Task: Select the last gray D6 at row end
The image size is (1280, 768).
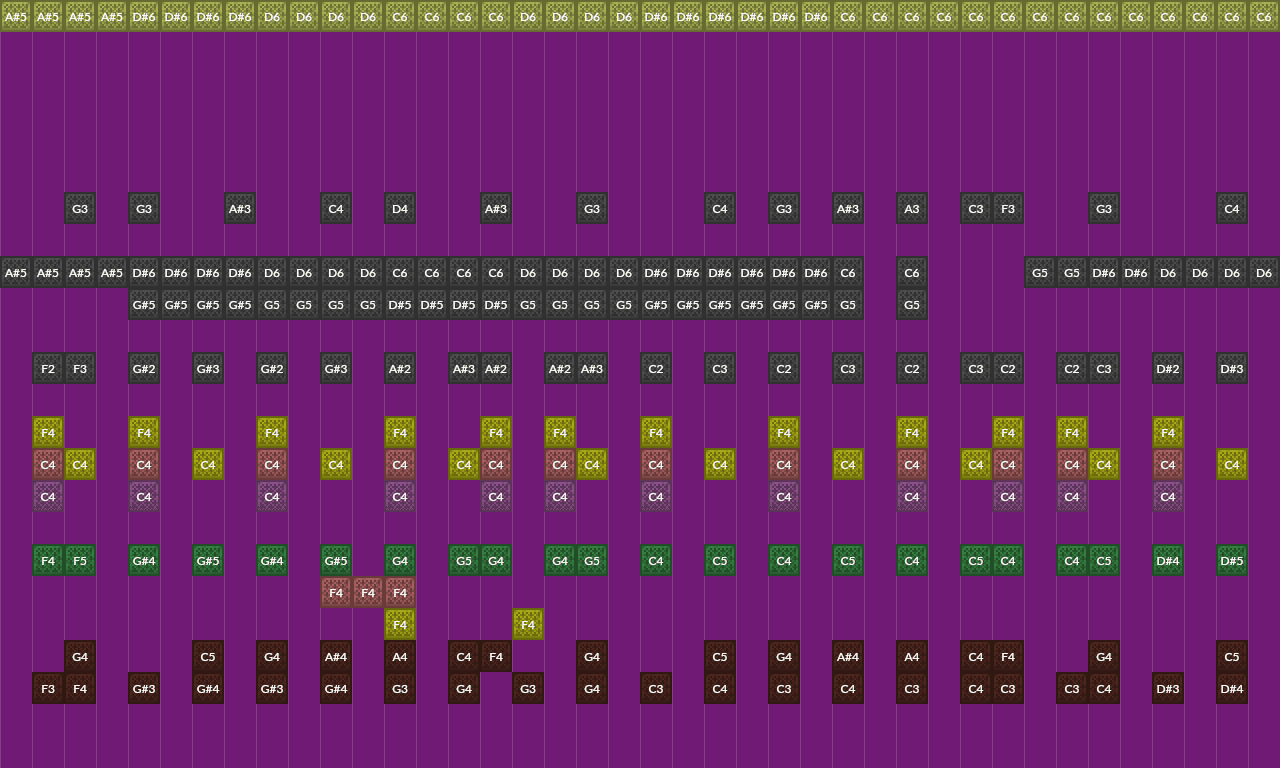Action: point(1264,273)
